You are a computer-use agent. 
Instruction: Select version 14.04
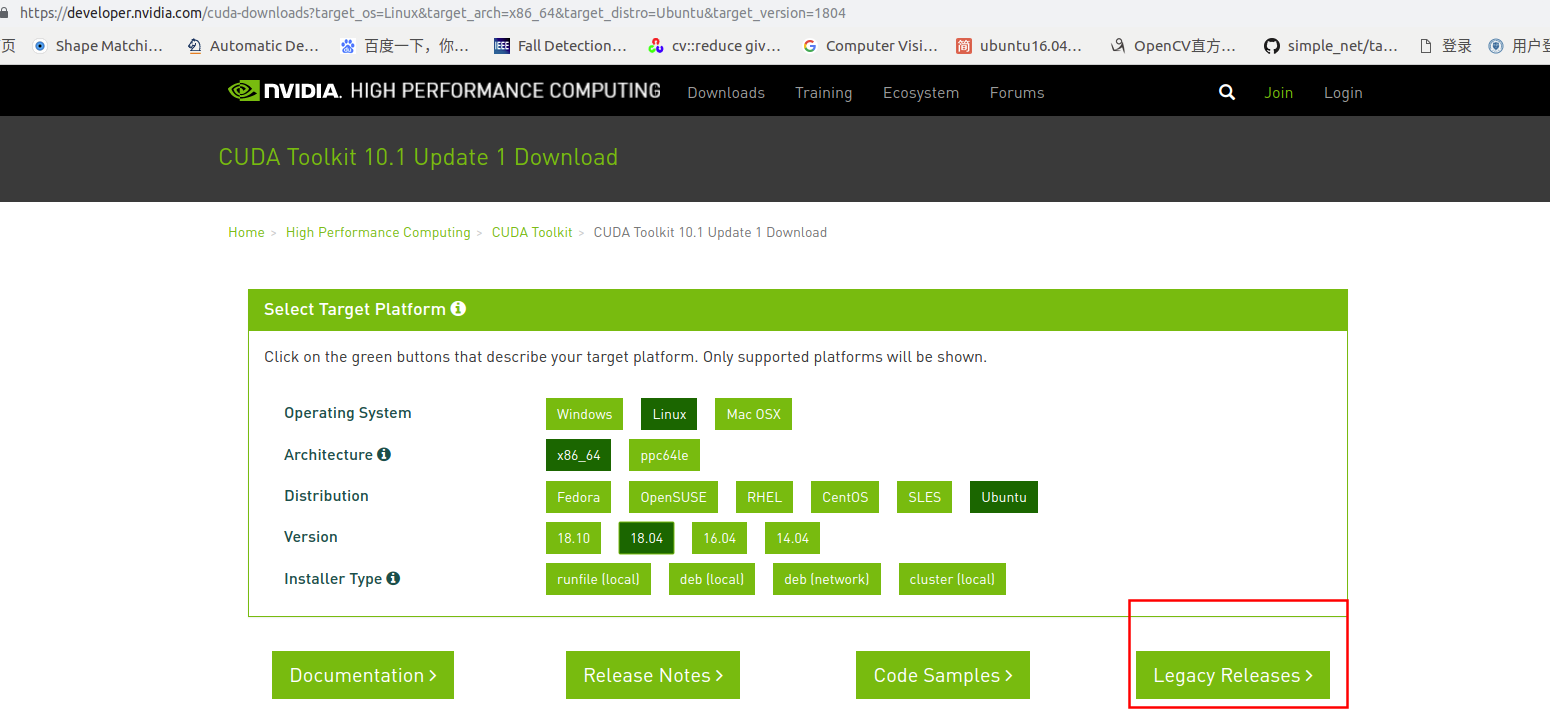(x=793, y=538)
